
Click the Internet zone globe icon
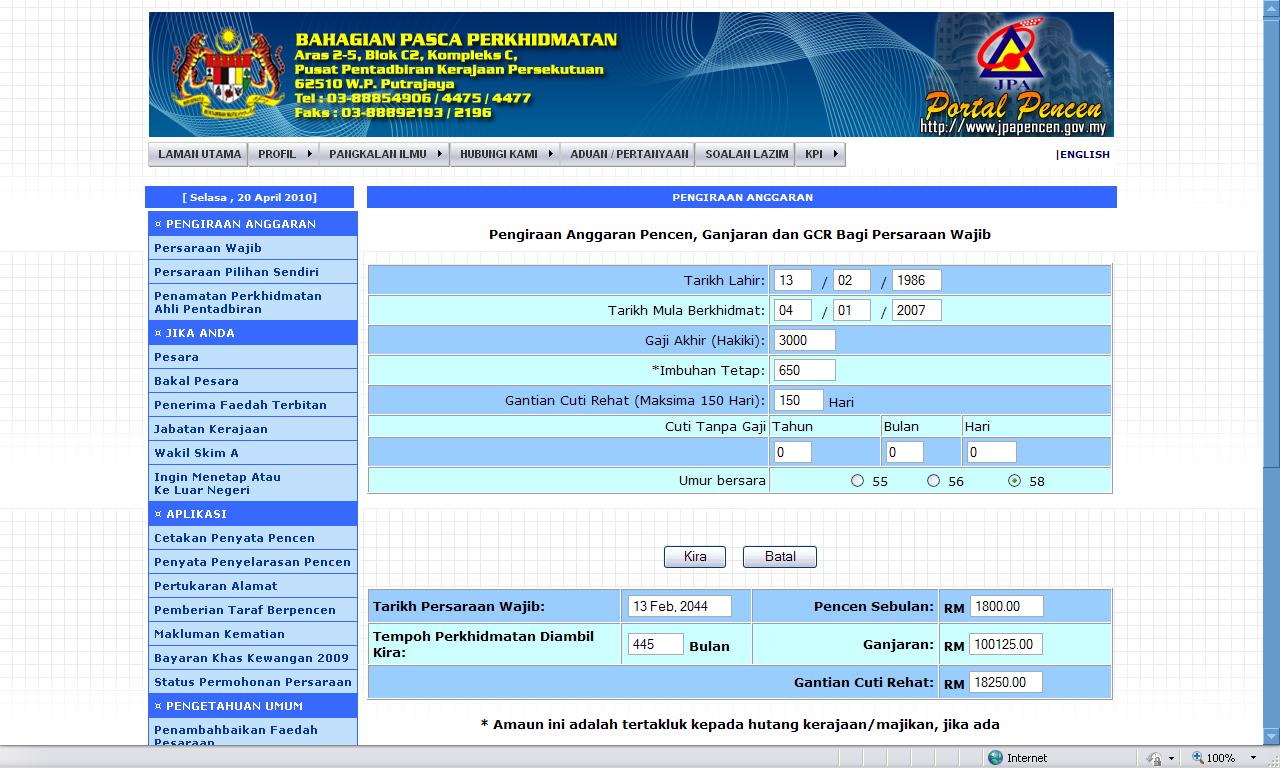click(x=995, y=758)
